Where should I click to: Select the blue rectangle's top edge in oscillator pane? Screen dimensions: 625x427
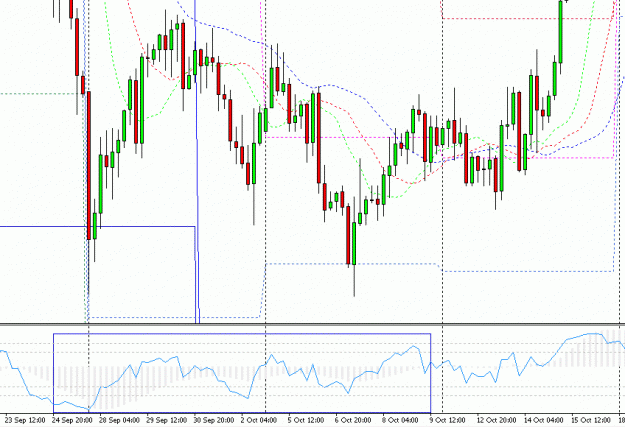pyautogui.click(x=242, y=334)
